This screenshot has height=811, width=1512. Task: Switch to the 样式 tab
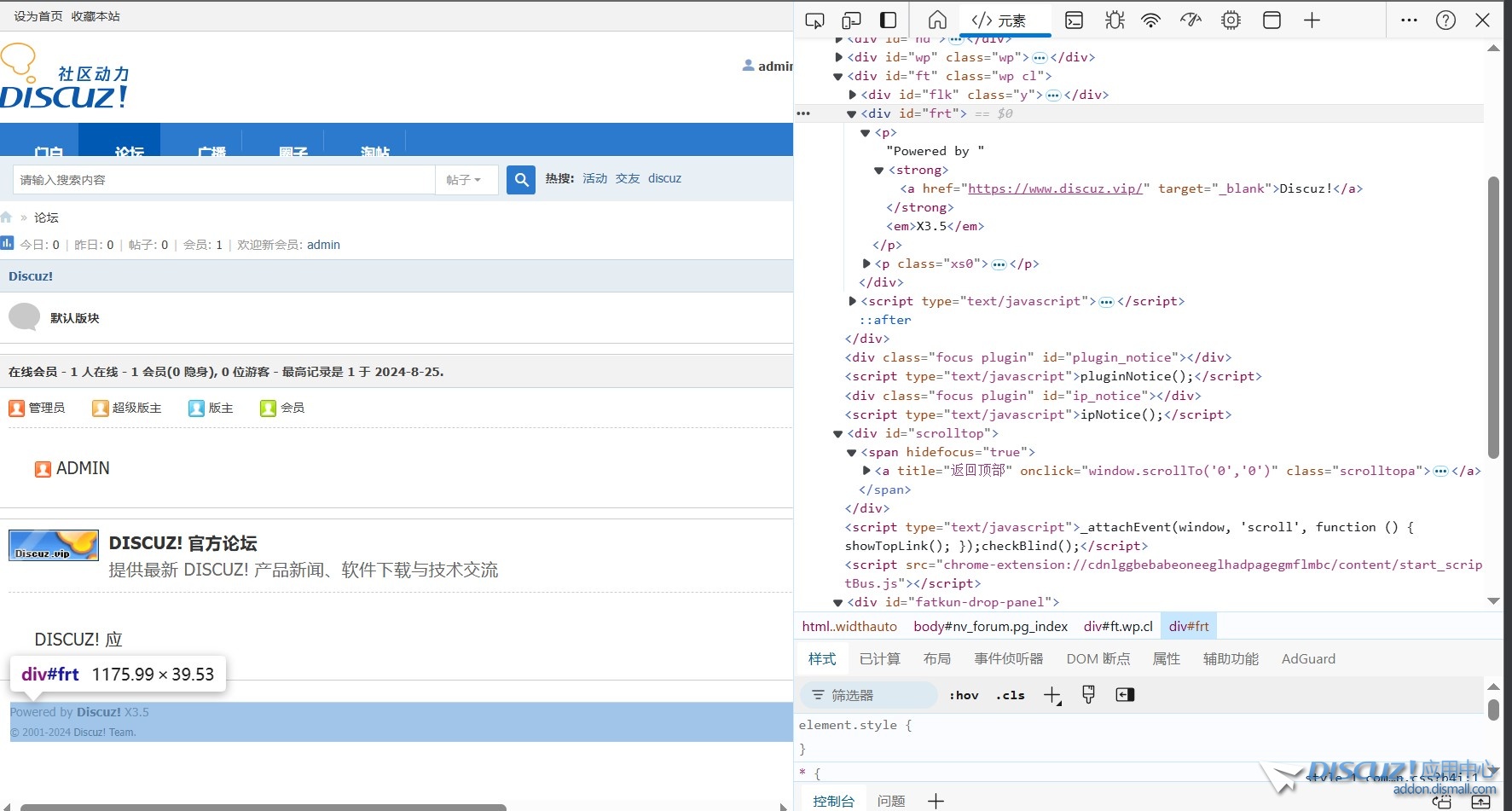822,659
